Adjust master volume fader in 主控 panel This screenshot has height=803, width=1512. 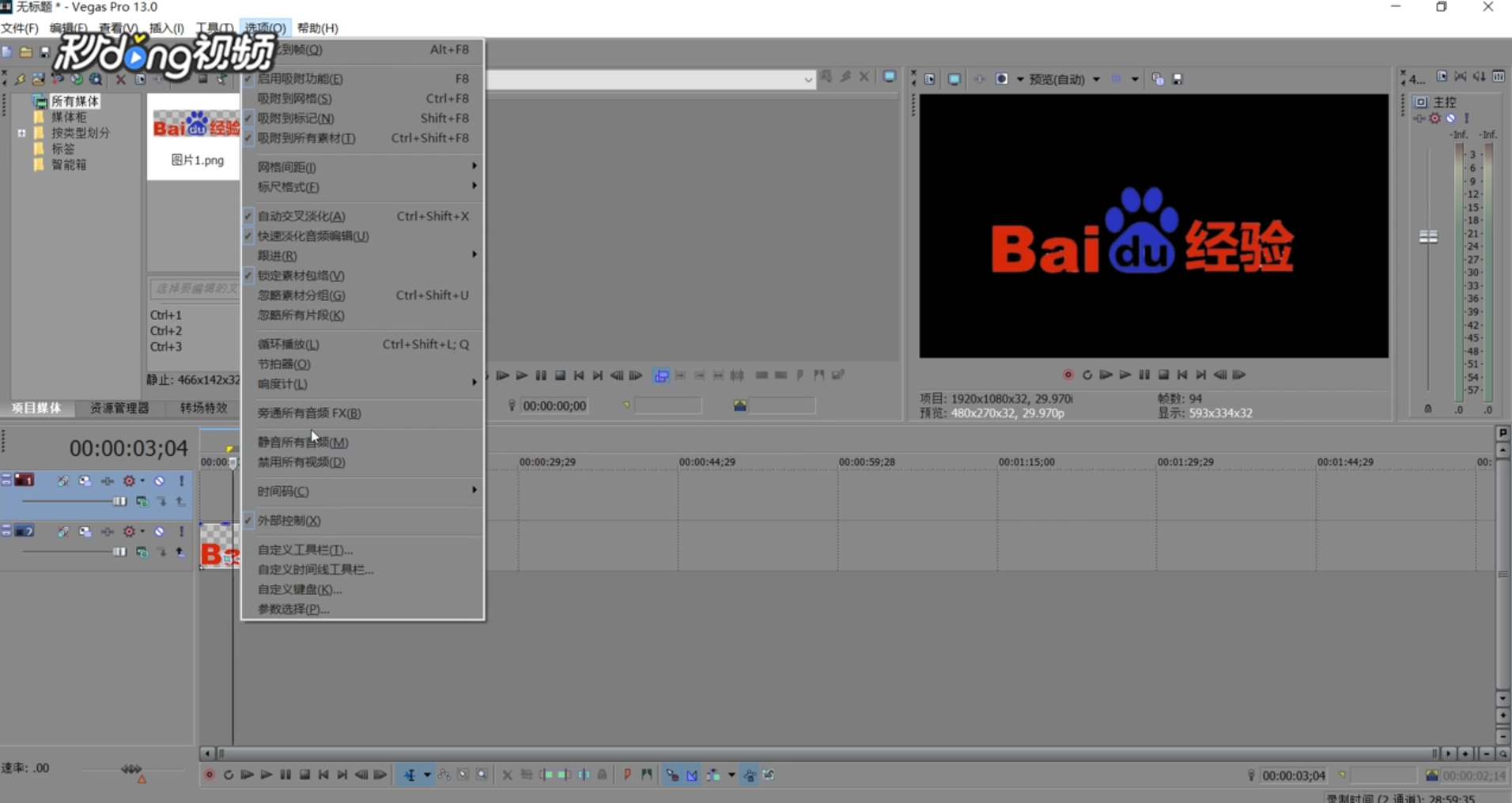pos(1428,237)
